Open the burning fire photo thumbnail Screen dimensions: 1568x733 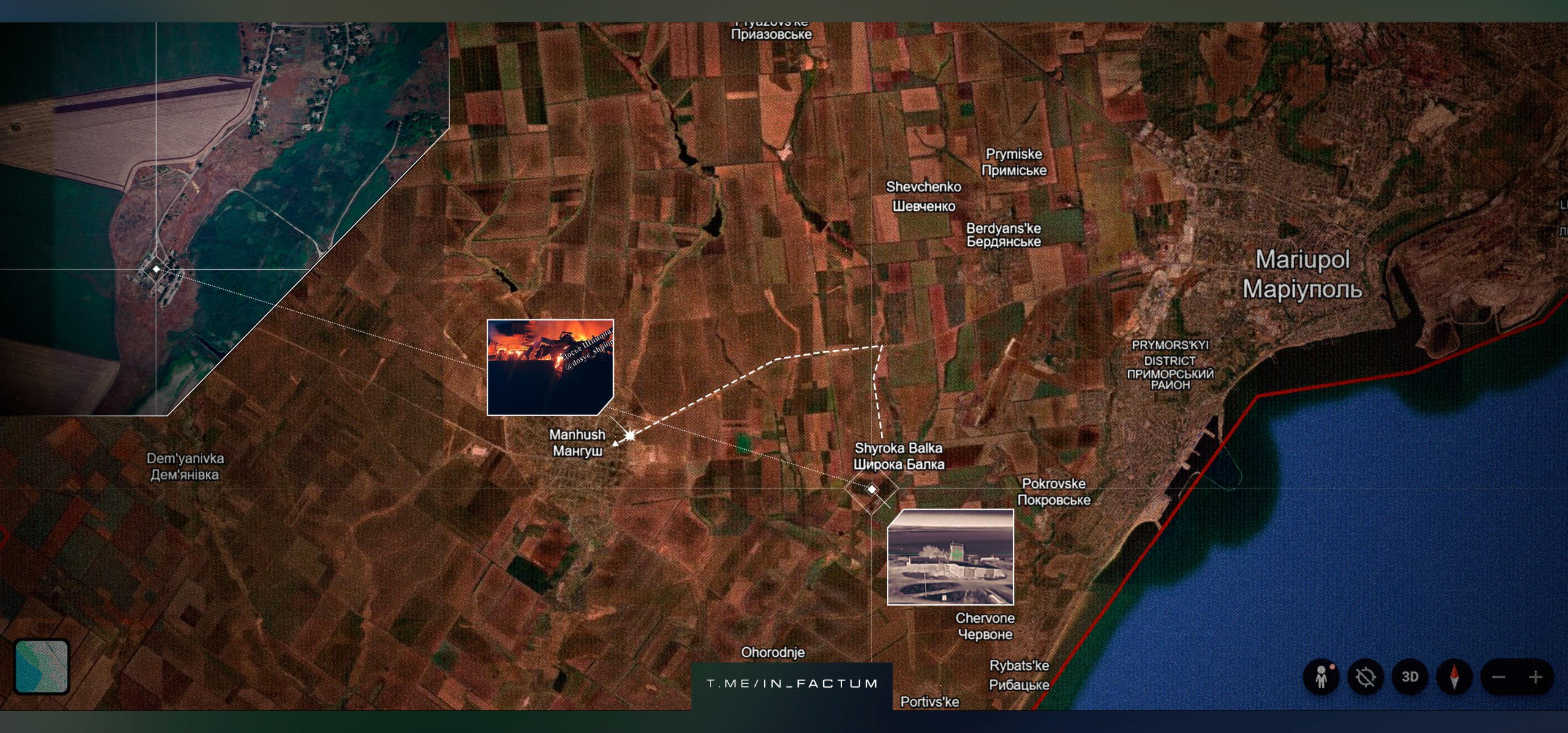550,366
